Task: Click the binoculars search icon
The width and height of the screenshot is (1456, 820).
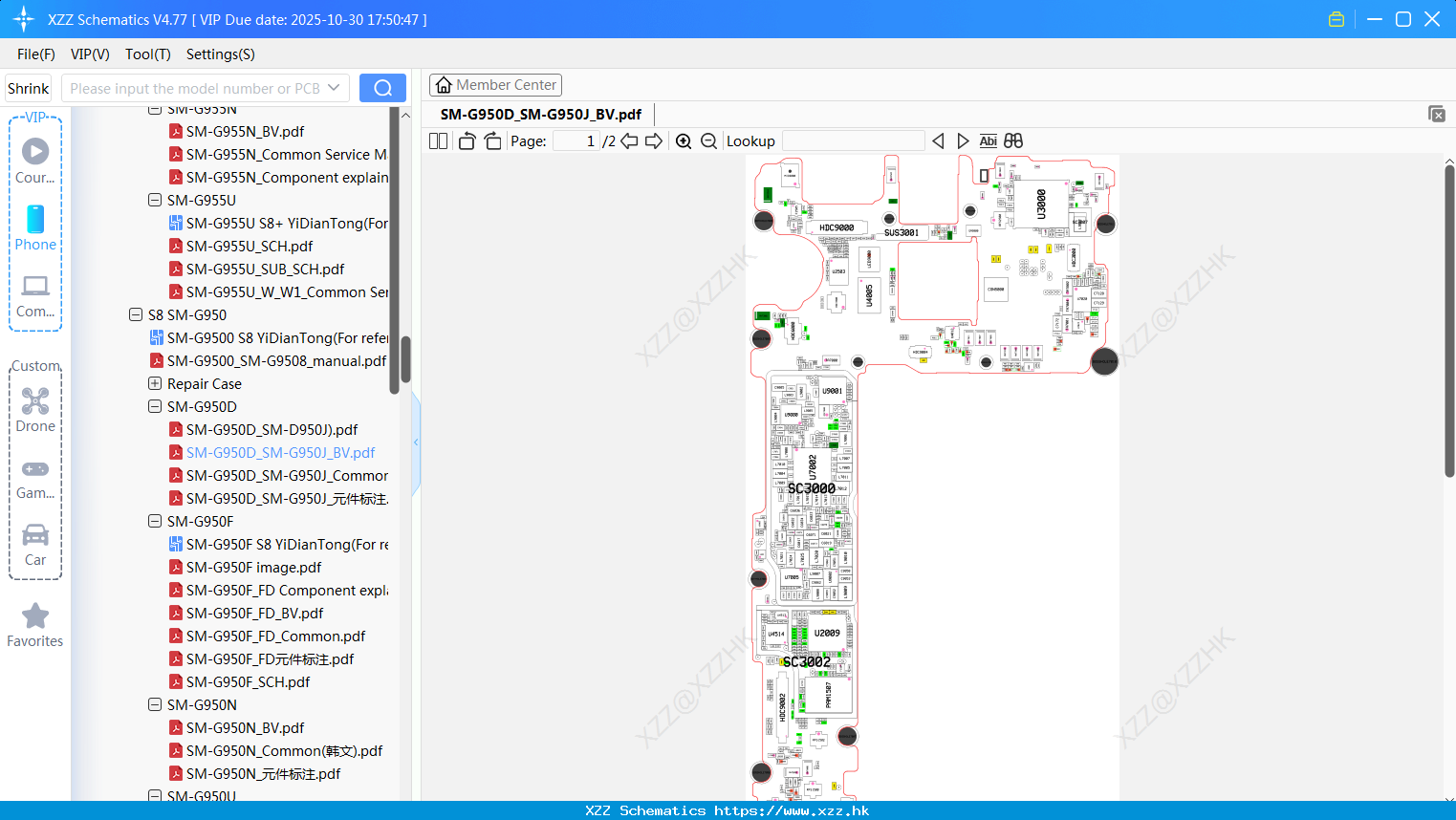Action: point(1013,141)
